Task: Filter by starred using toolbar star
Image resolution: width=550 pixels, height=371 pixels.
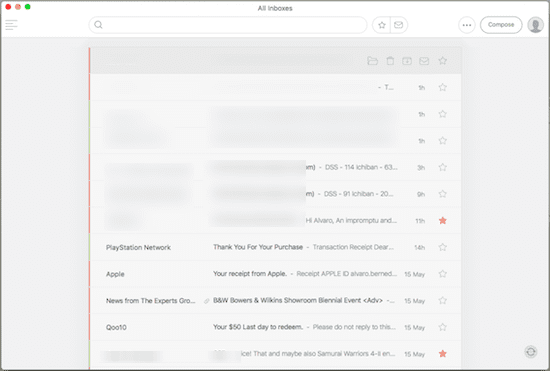Action: [382, 25]
